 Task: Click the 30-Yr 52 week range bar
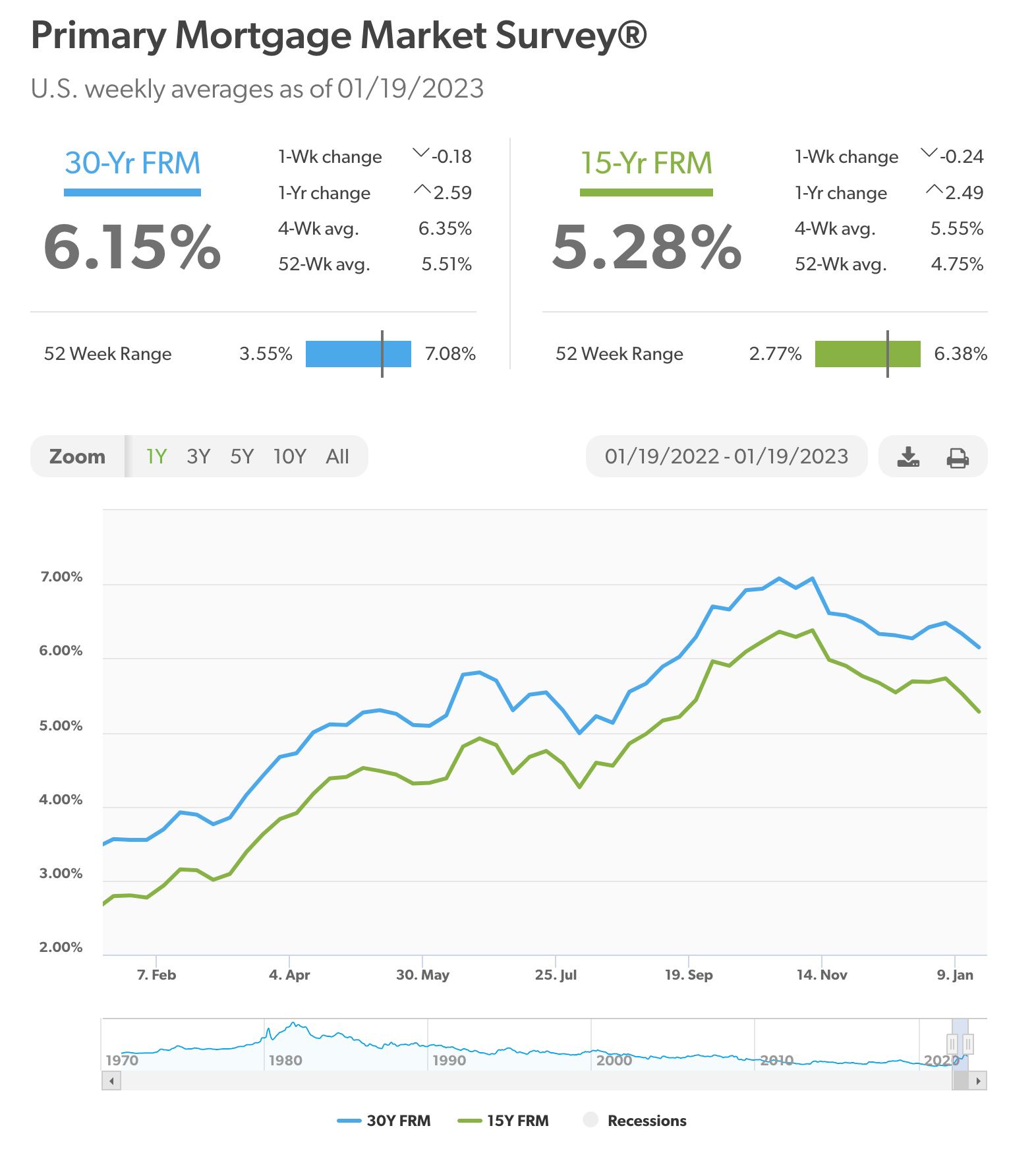click(358, 354)
